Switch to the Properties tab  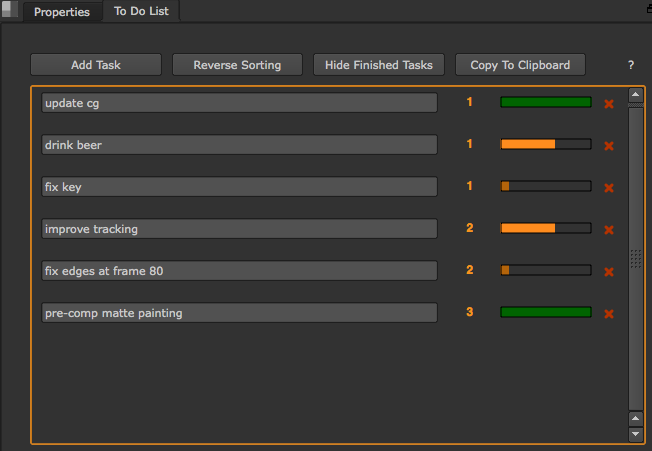(x=61, y=13)
